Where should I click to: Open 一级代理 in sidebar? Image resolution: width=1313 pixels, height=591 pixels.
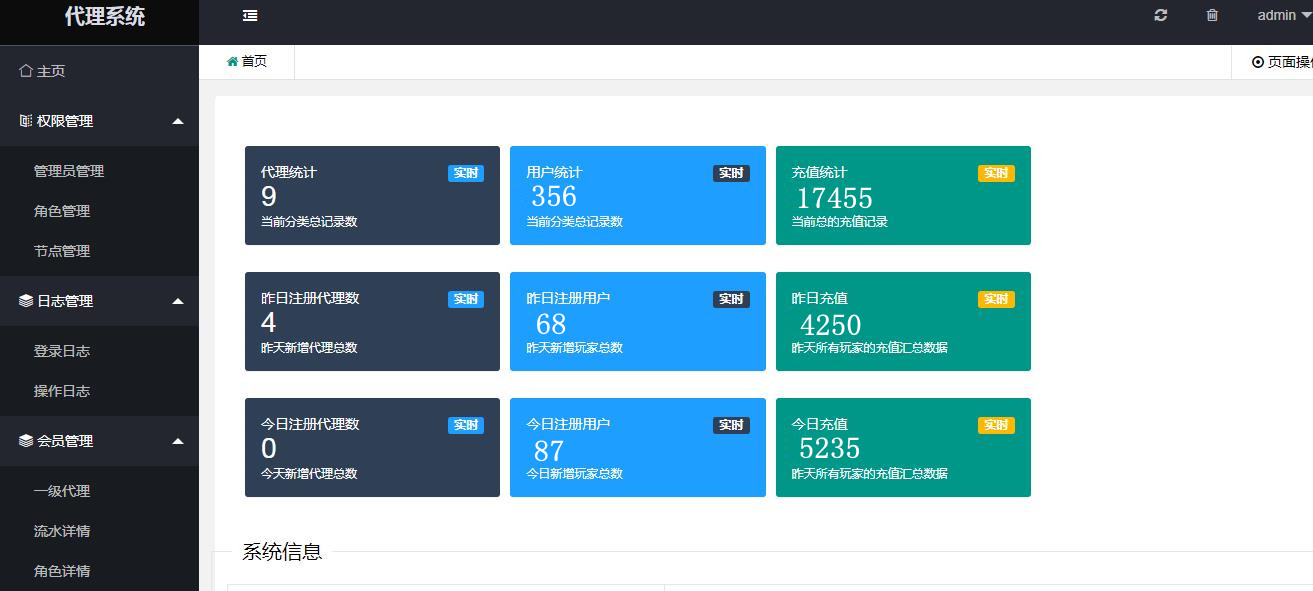pyautogui.click(x=62, y=491)
